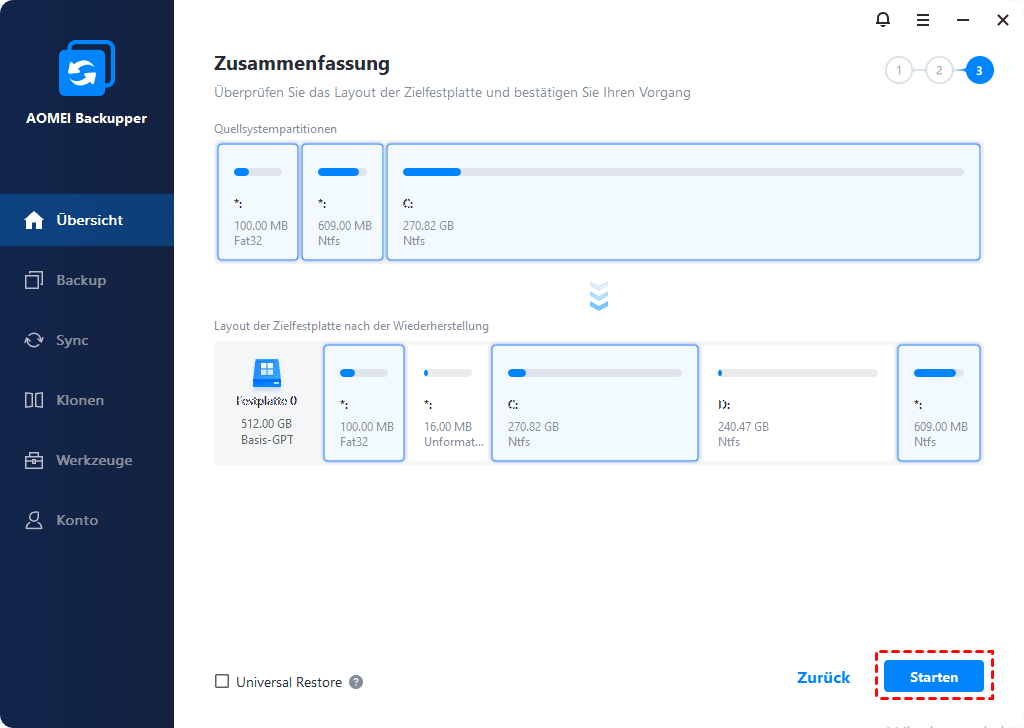Viewport: 1024px width, 728px height.
Task: Click the Zusammenfassung heading
Action: (302, 63)
